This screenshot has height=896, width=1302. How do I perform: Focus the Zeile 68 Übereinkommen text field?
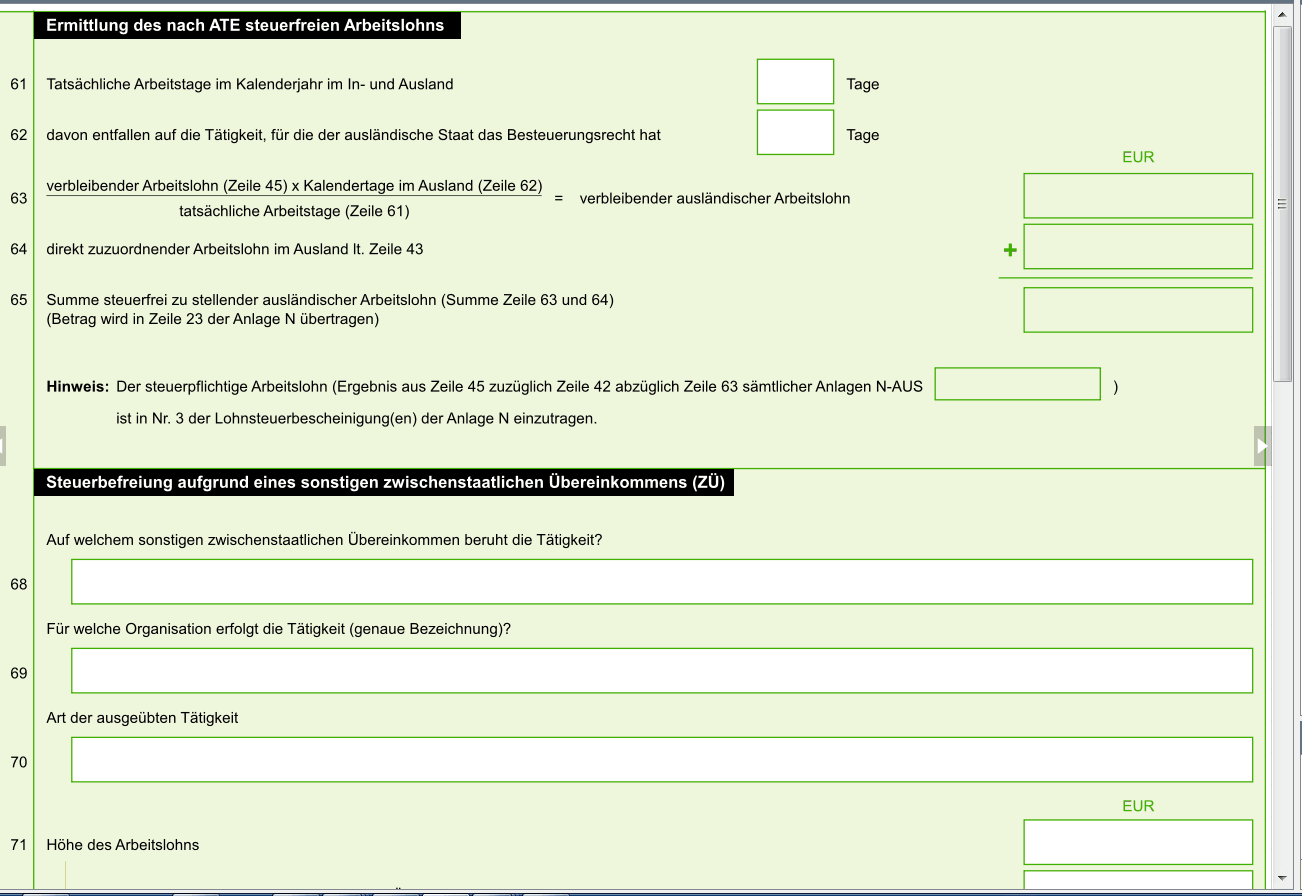point(662,582)
